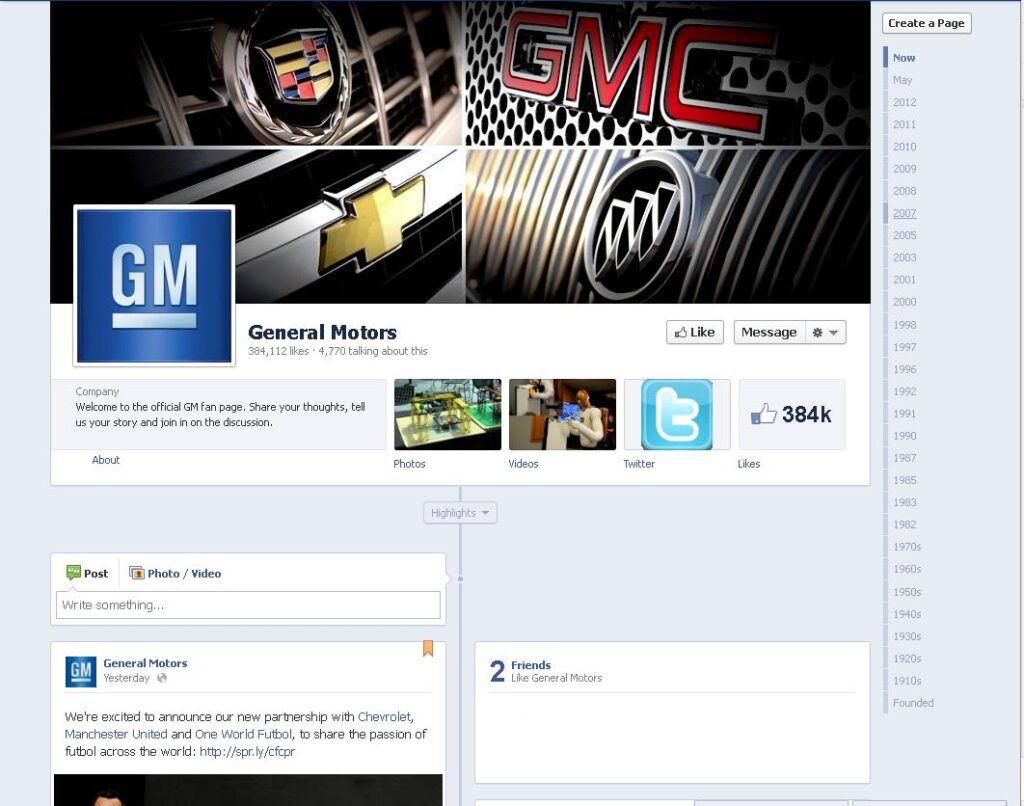This screenshot has height=806, width=1024.
Task: Click the GMC grille cover photo
Action: tap(667, 73)
